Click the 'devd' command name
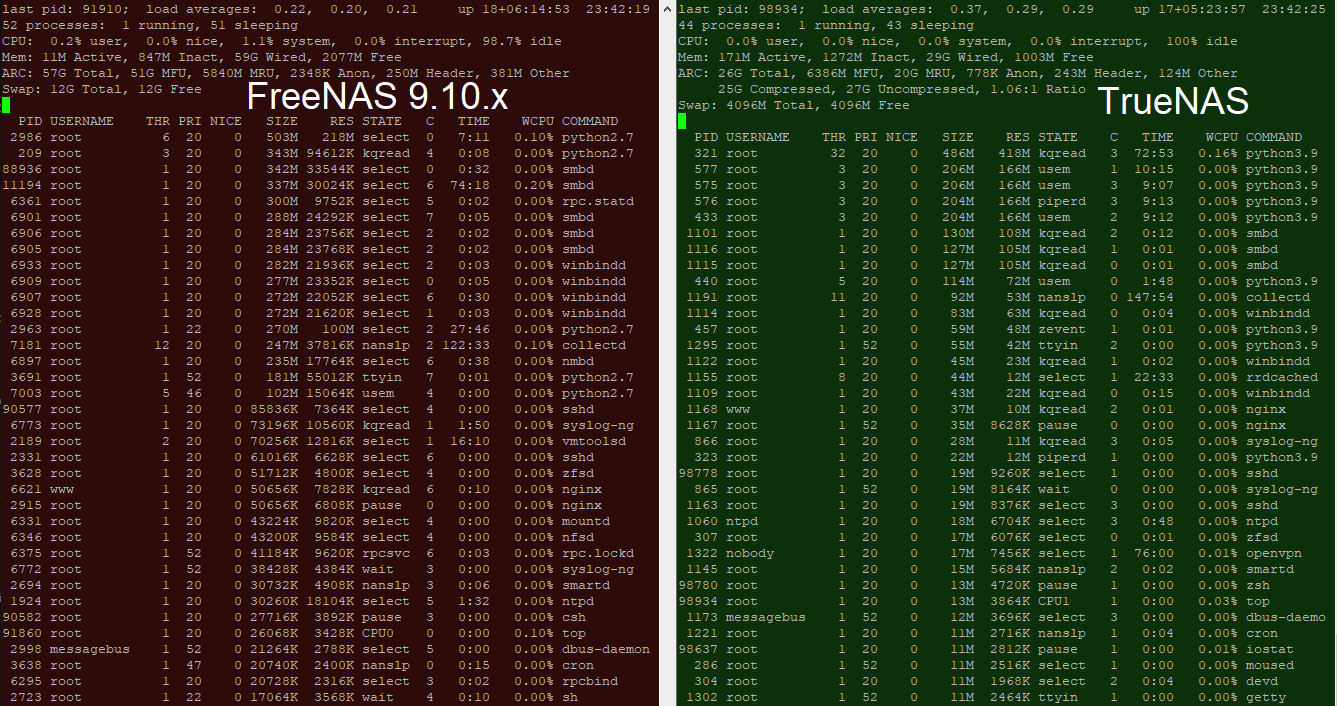The image size is (1337, 706). (x=1262, y=681)
